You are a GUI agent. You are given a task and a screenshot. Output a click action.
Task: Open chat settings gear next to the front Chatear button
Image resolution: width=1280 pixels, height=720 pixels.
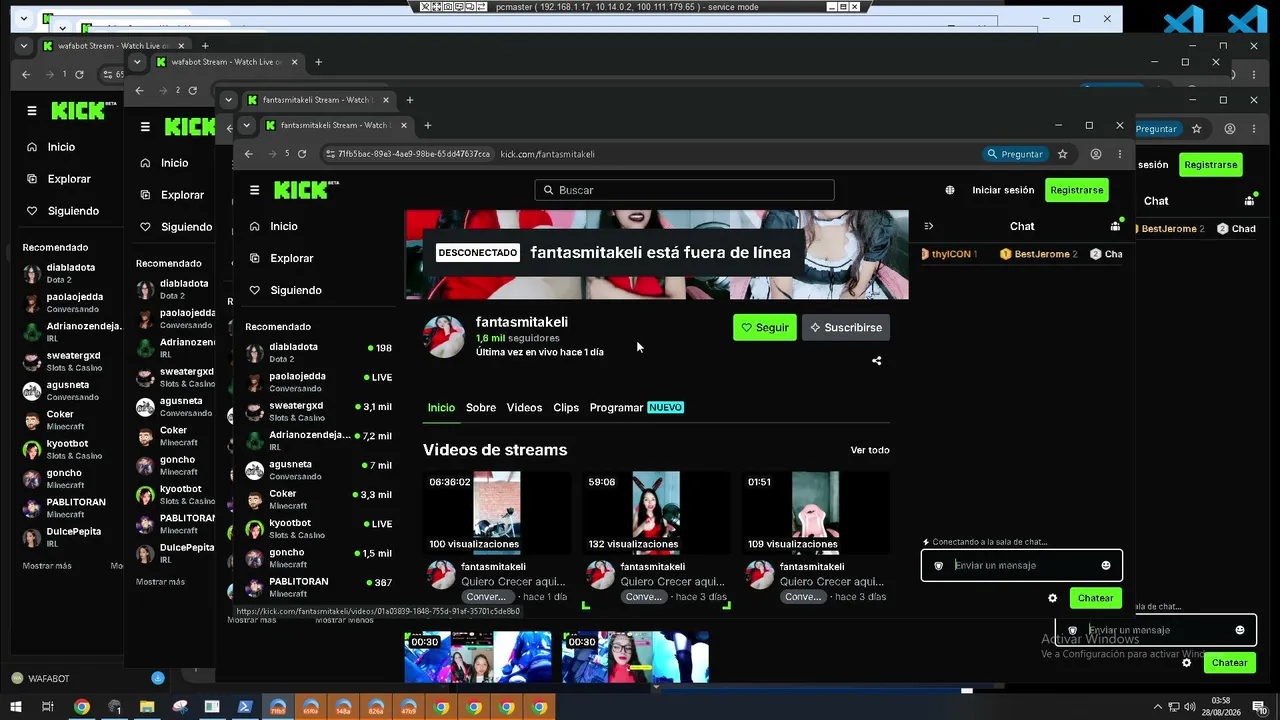[x=1052, y=598]
